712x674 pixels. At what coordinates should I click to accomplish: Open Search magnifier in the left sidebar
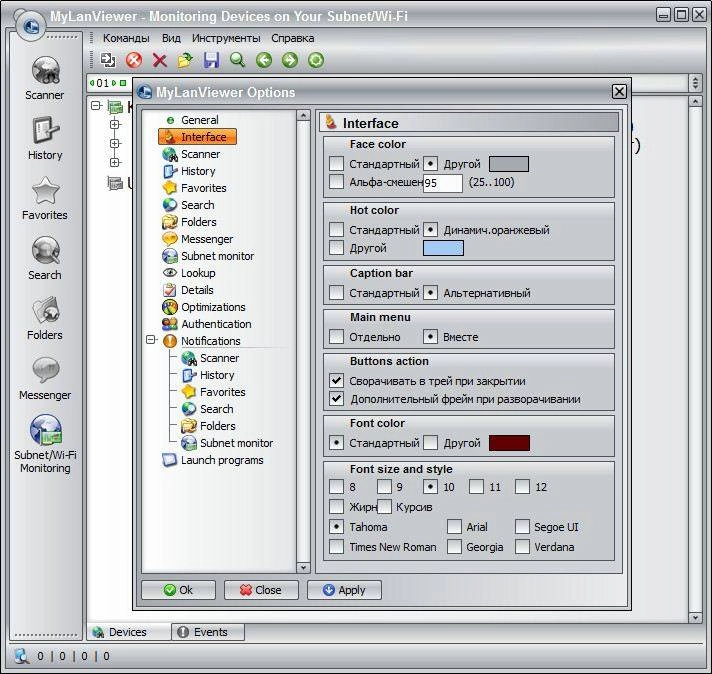(45, 250)
